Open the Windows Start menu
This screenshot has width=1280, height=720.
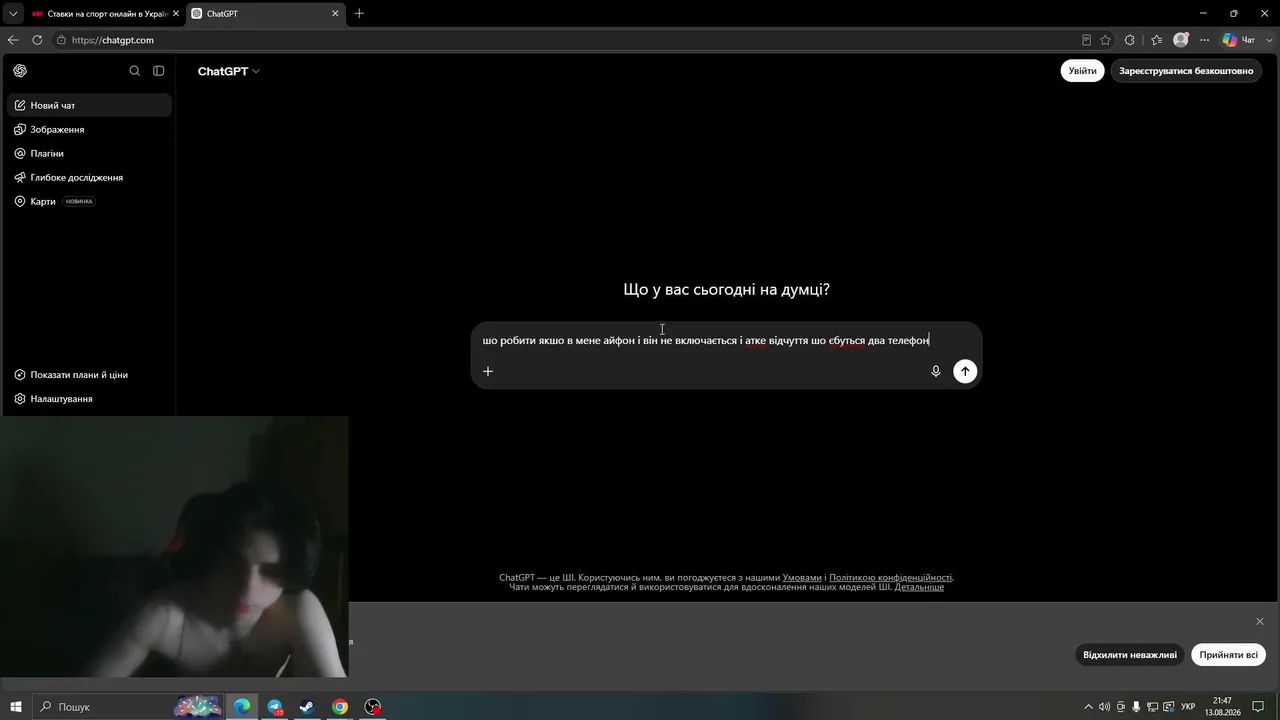[15, 707]
